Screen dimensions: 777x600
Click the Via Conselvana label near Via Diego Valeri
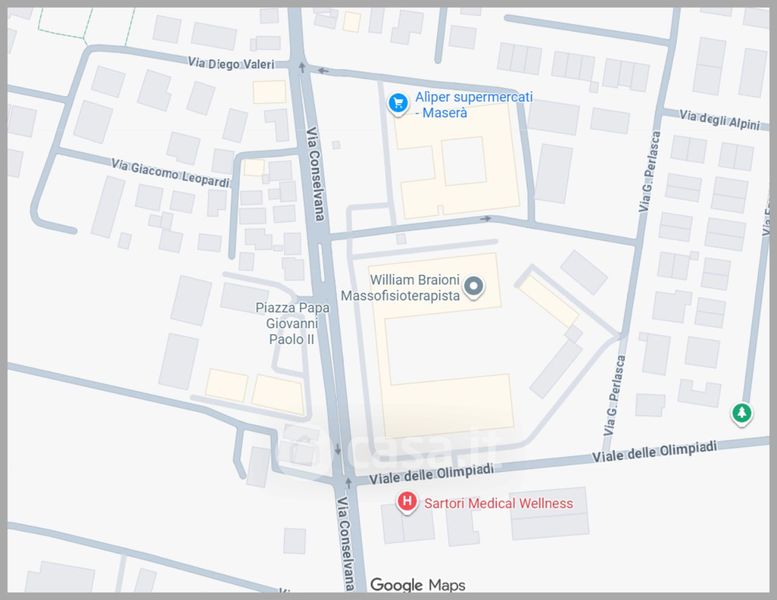click(x=316, y=174)
